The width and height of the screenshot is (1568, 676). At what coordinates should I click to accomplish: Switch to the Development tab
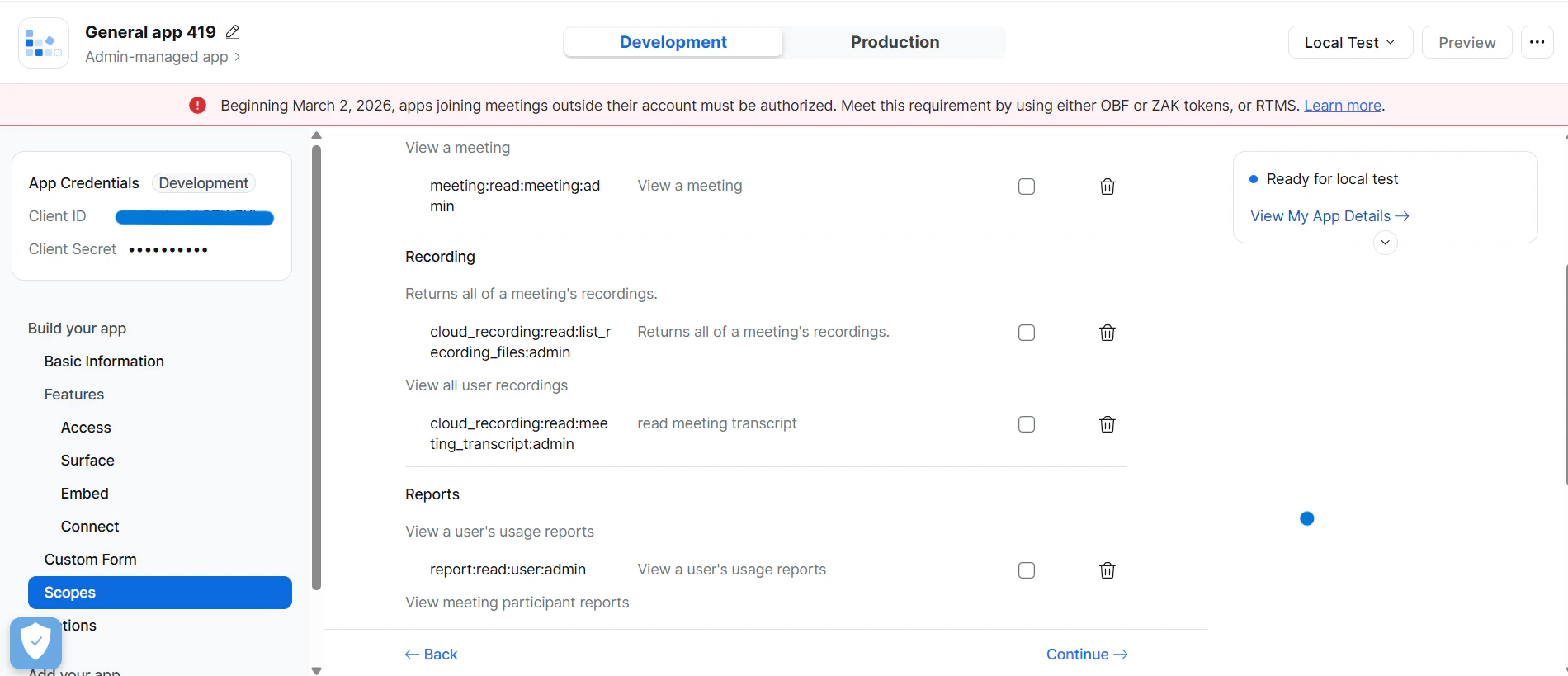(x=673, y=42)
